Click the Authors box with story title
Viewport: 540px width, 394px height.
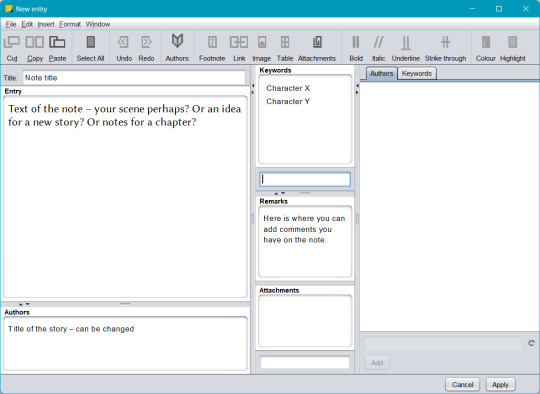pos(125,343)
